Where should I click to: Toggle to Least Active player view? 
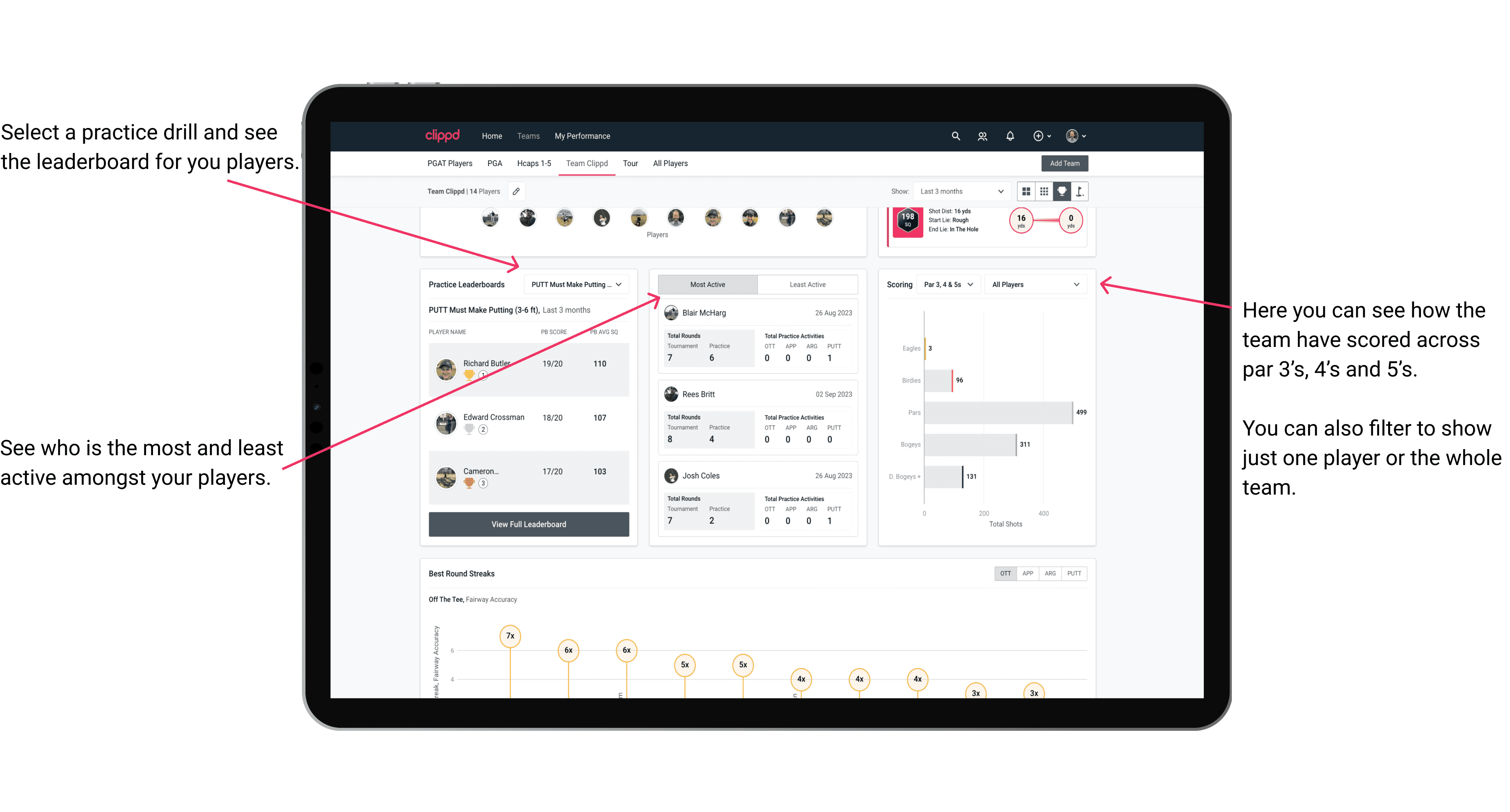click(806, 285)
